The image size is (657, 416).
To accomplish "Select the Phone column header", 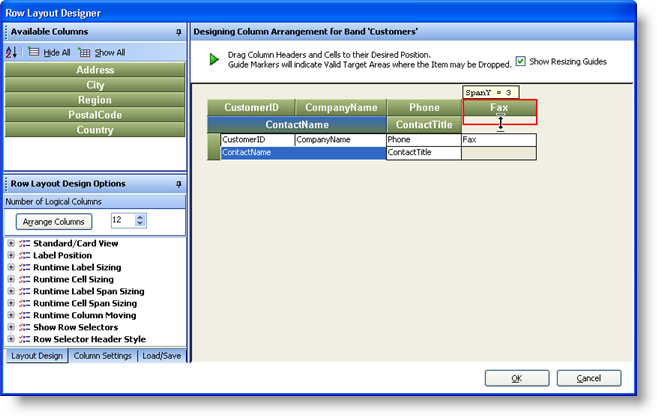I will (424, 108).
